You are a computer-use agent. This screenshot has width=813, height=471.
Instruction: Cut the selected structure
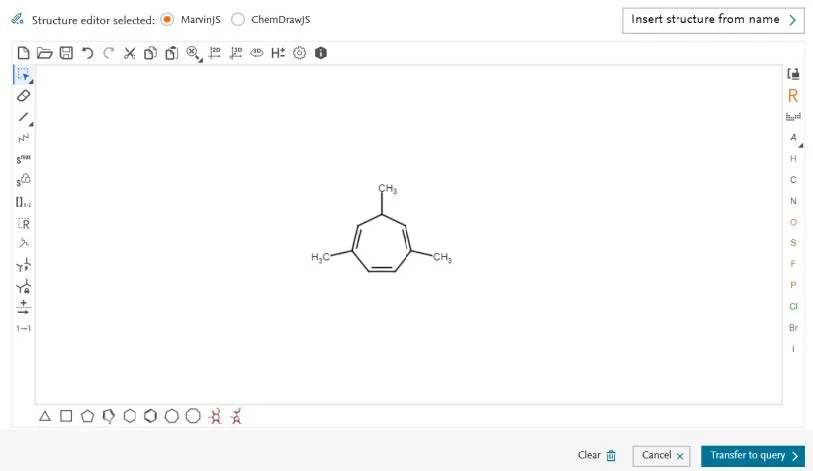click(130, 53)
